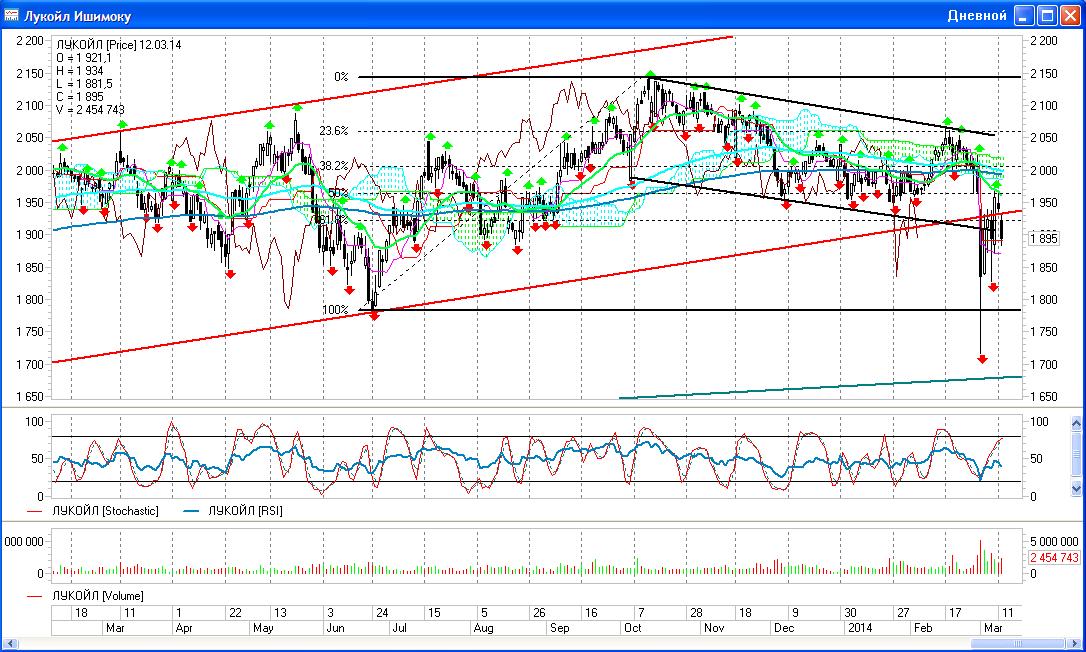Viewport: 1086px width, 652px height.
Task: Minimize the Лукойл Ишимоку chart window
Action: (1024, 15)
